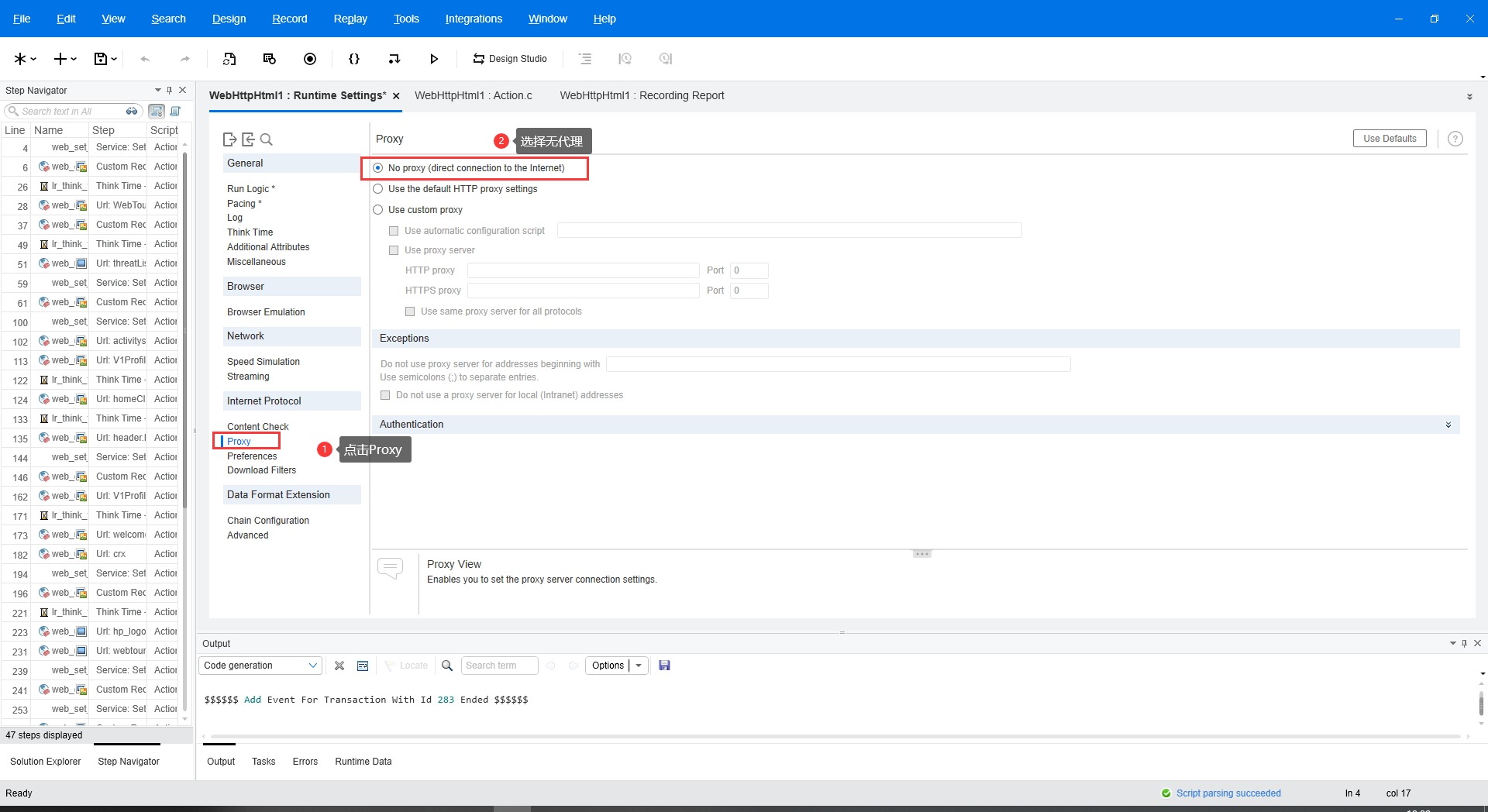The width and height of the screenshot is (1488, 812).
Task: Open the help question mark icon
Action: click(x=1455, y=139)
